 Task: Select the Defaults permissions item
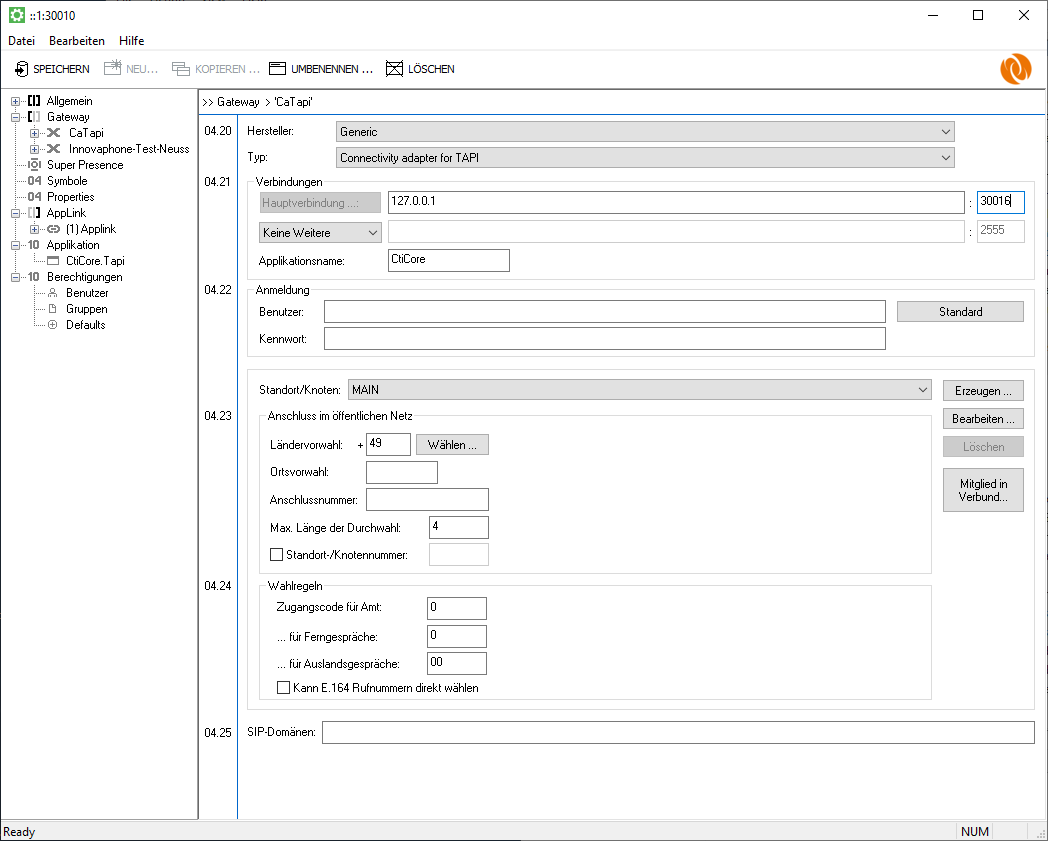click(85, 325)
